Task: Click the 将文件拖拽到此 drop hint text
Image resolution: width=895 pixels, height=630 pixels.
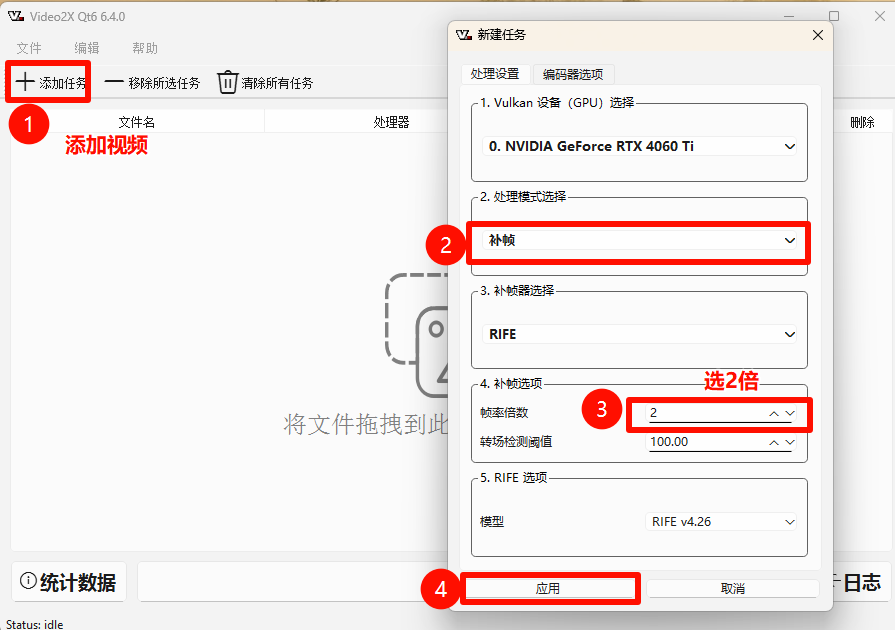Action: pos(366,425)
